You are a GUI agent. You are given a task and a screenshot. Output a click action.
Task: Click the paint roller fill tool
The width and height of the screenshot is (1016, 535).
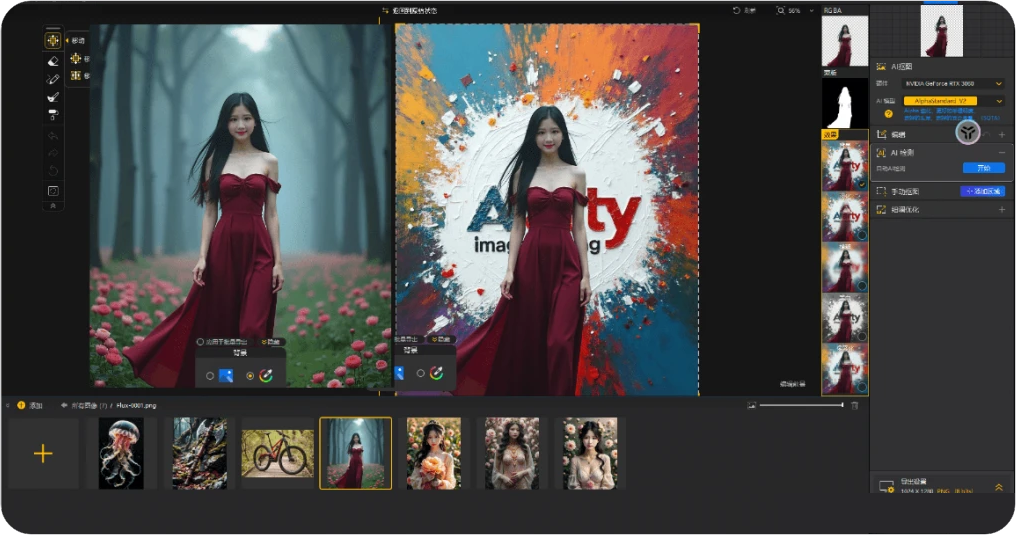53,115
